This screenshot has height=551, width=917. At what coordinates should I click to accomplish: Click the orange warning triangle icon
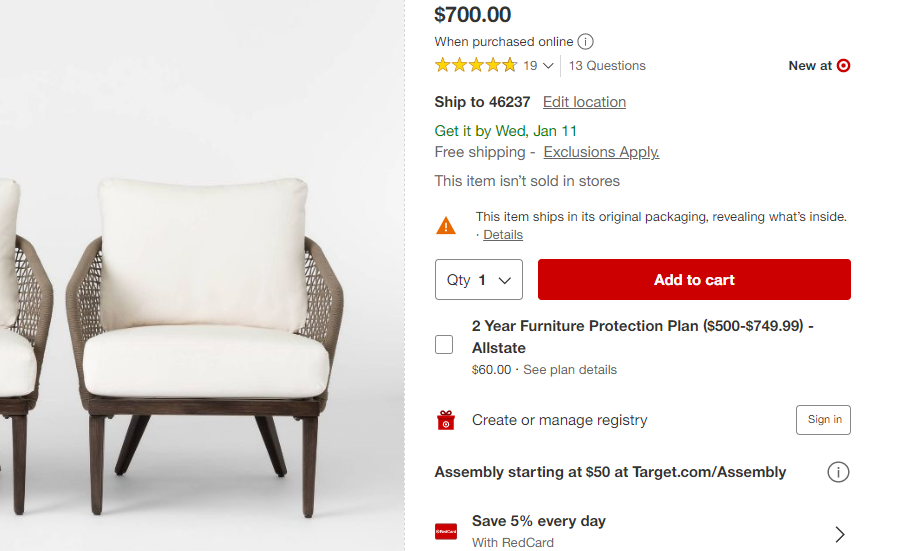(446, 225)
